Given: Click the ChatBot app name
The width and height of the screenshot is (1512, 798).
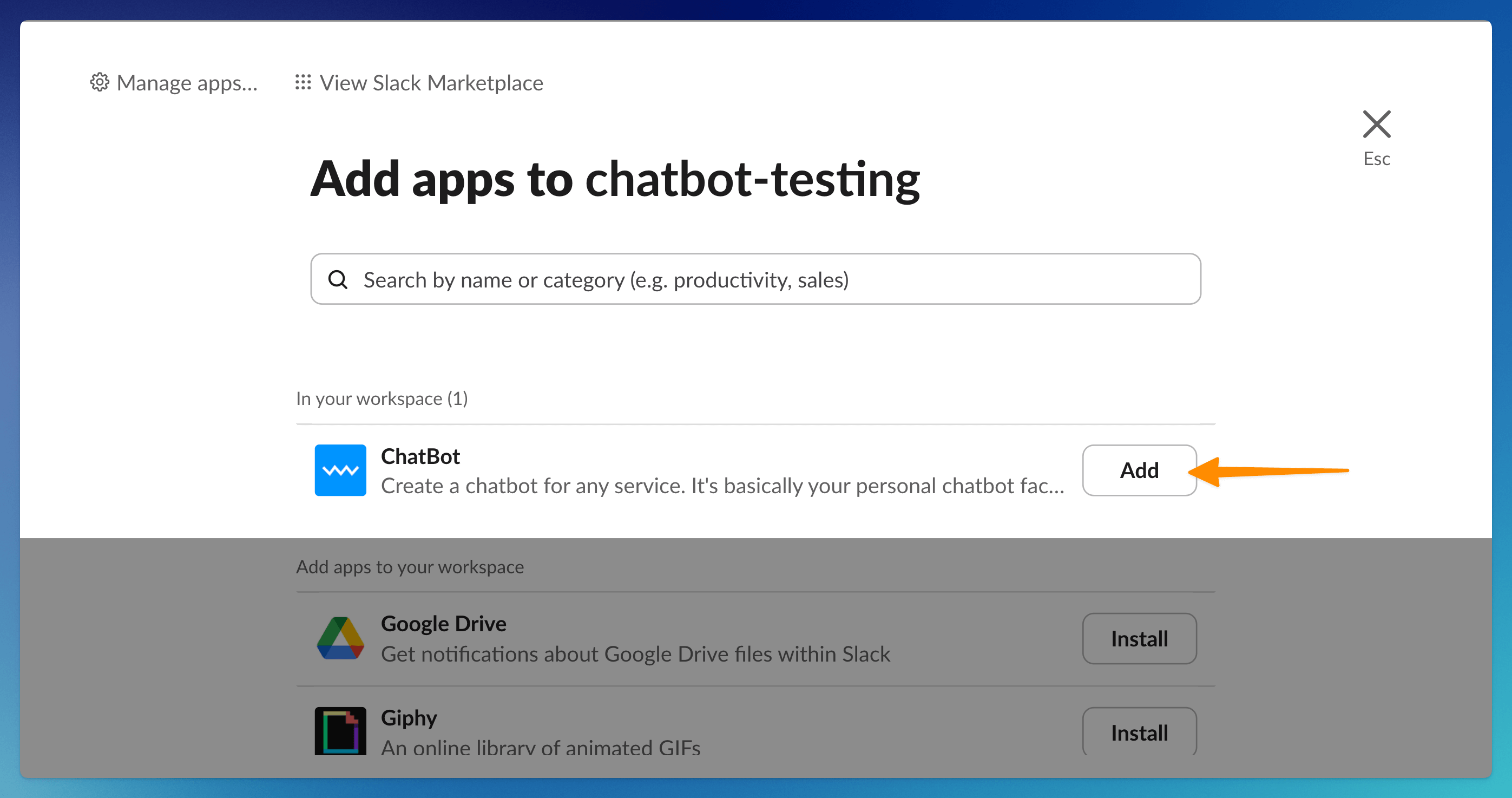Looking at the screenshot, I should pos(420,456).
